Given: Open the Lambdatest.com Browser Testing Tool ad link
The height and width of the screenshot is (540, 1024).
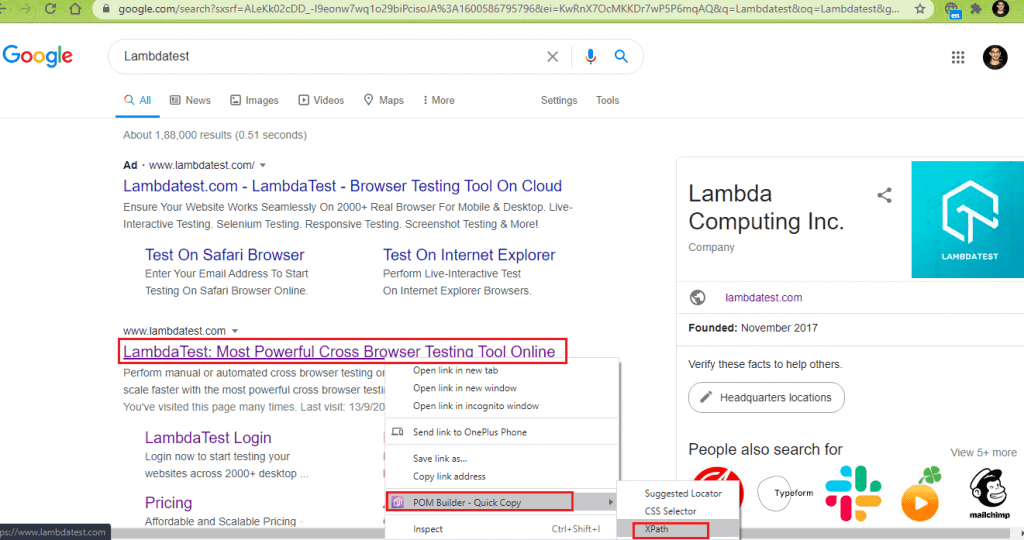Looking at the screenshot, I should [x=342, y=186].
